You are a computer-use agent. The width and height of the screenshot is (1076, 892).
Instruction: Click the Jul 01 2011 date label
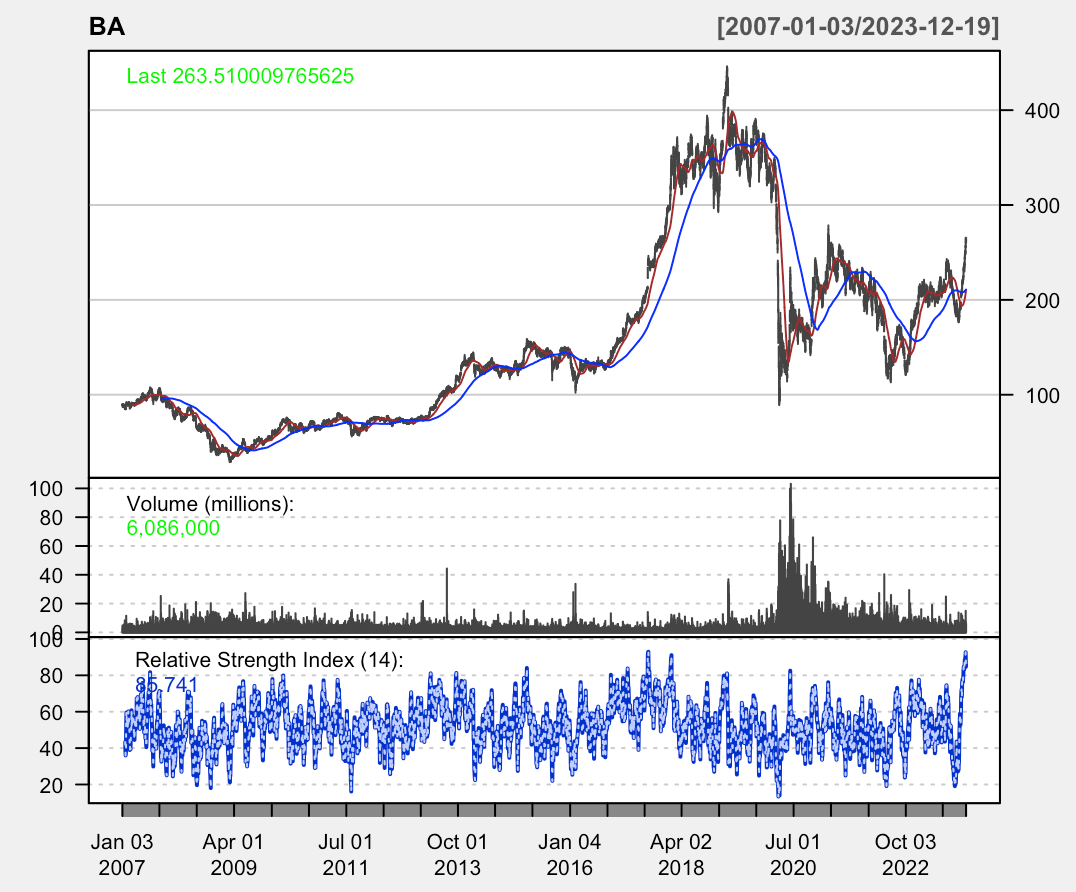tap(346, 855)
